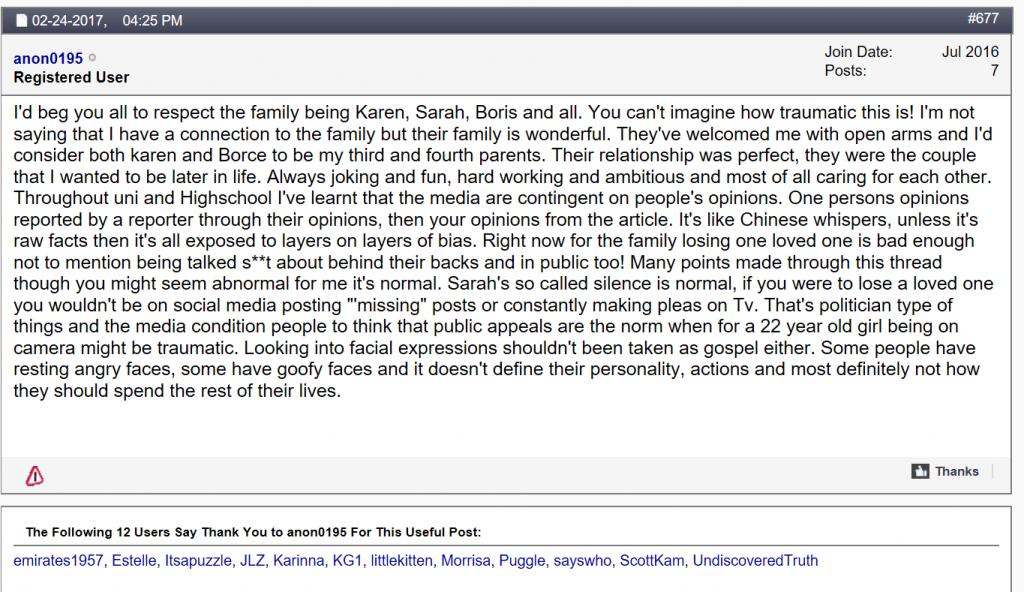Screen dimensions: 1024x592
Task: Visit emirates1957's profile
Action: click(x=58, y=560)
